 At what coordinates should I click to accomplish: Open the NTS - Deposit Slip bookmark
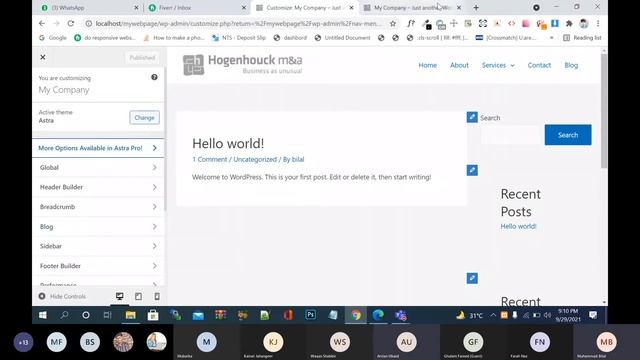pos(239,38)
